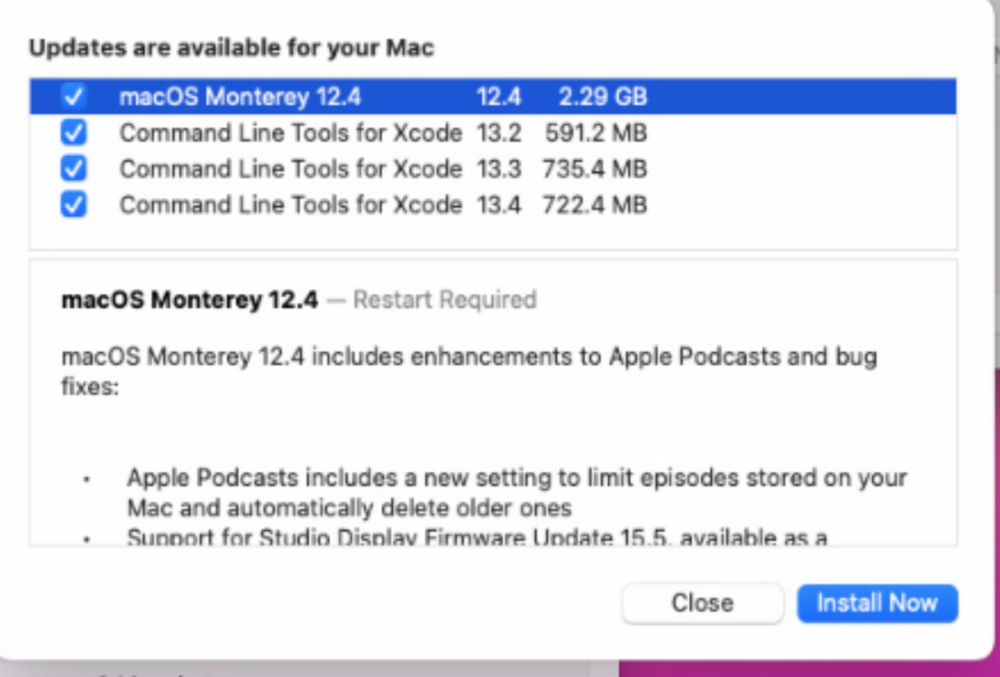
Task: Click the bold macOS Monterey 12.4 description title
Action: click(189, 300)
